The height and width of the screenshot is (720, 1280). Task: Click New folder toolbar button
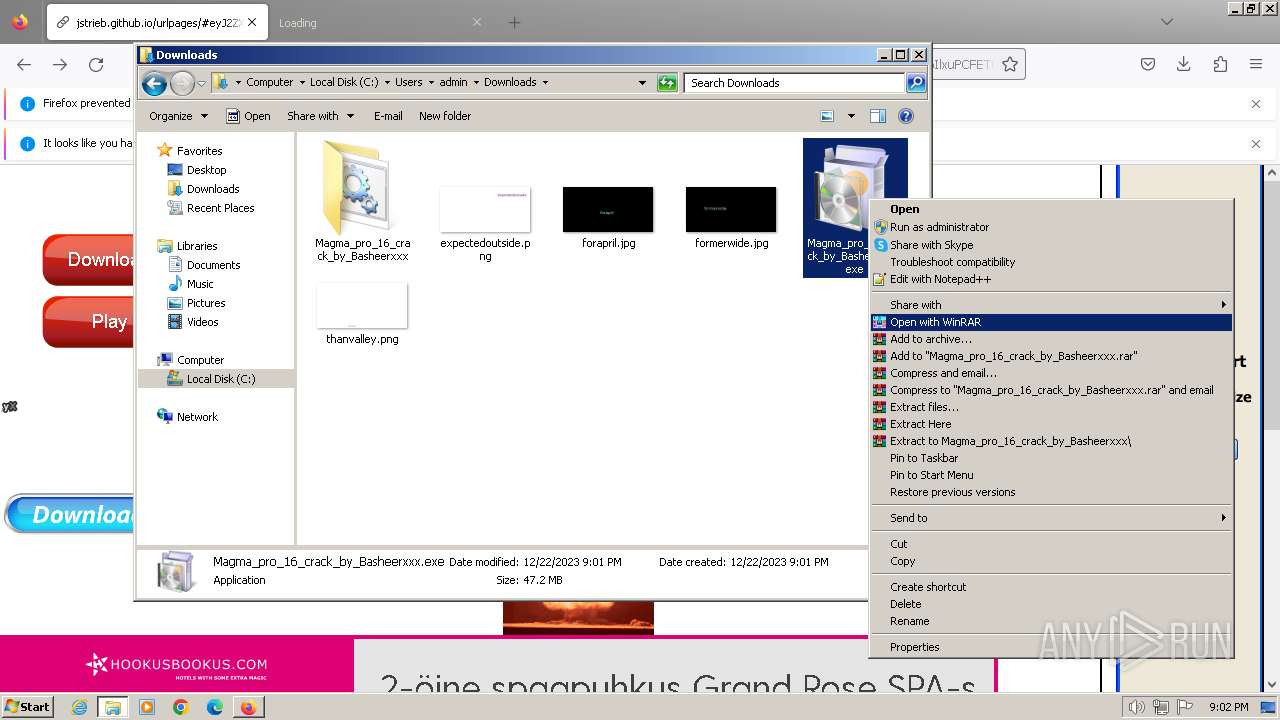445,116
